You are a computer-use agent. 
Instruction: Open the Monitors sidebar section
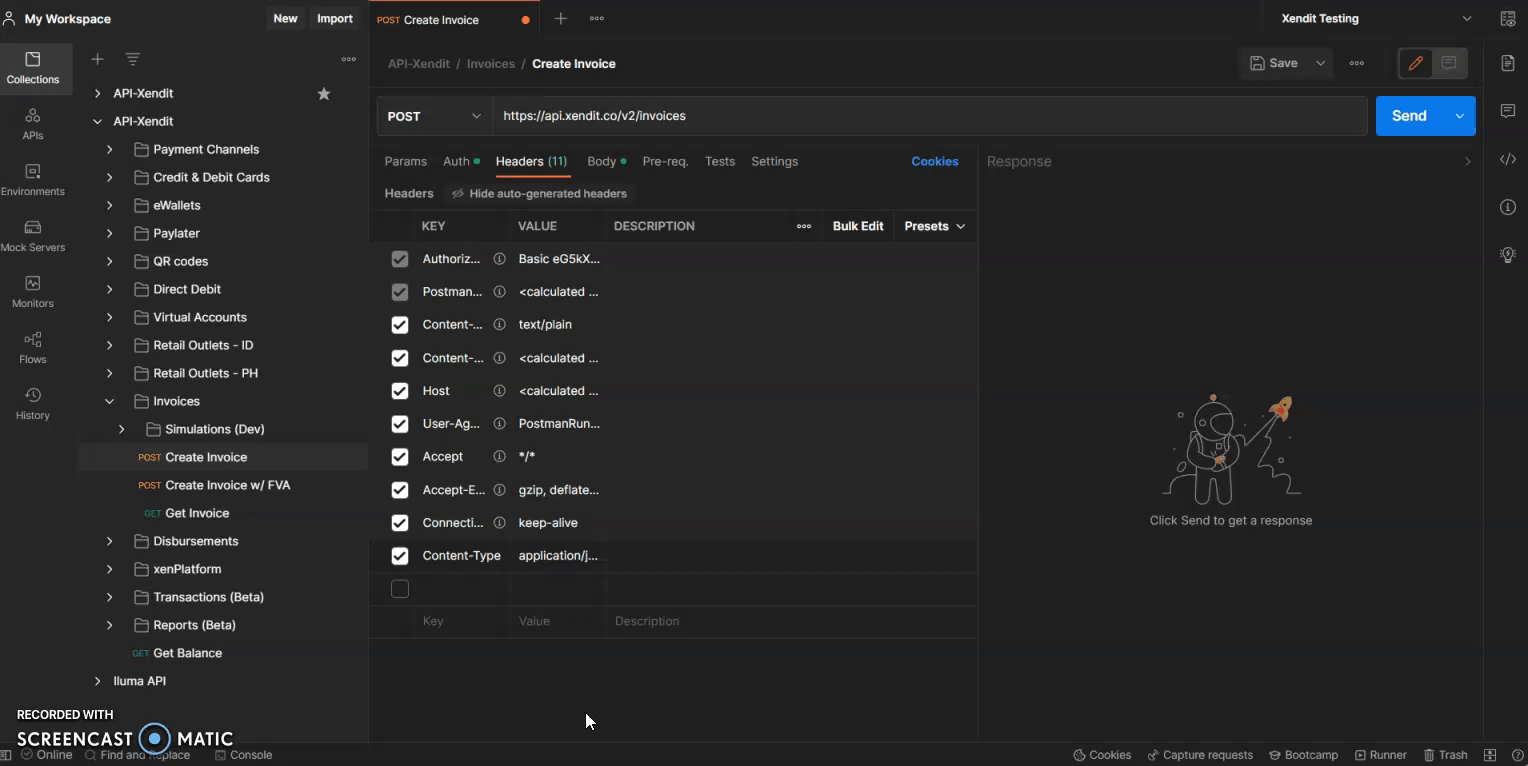coord(33,292)
